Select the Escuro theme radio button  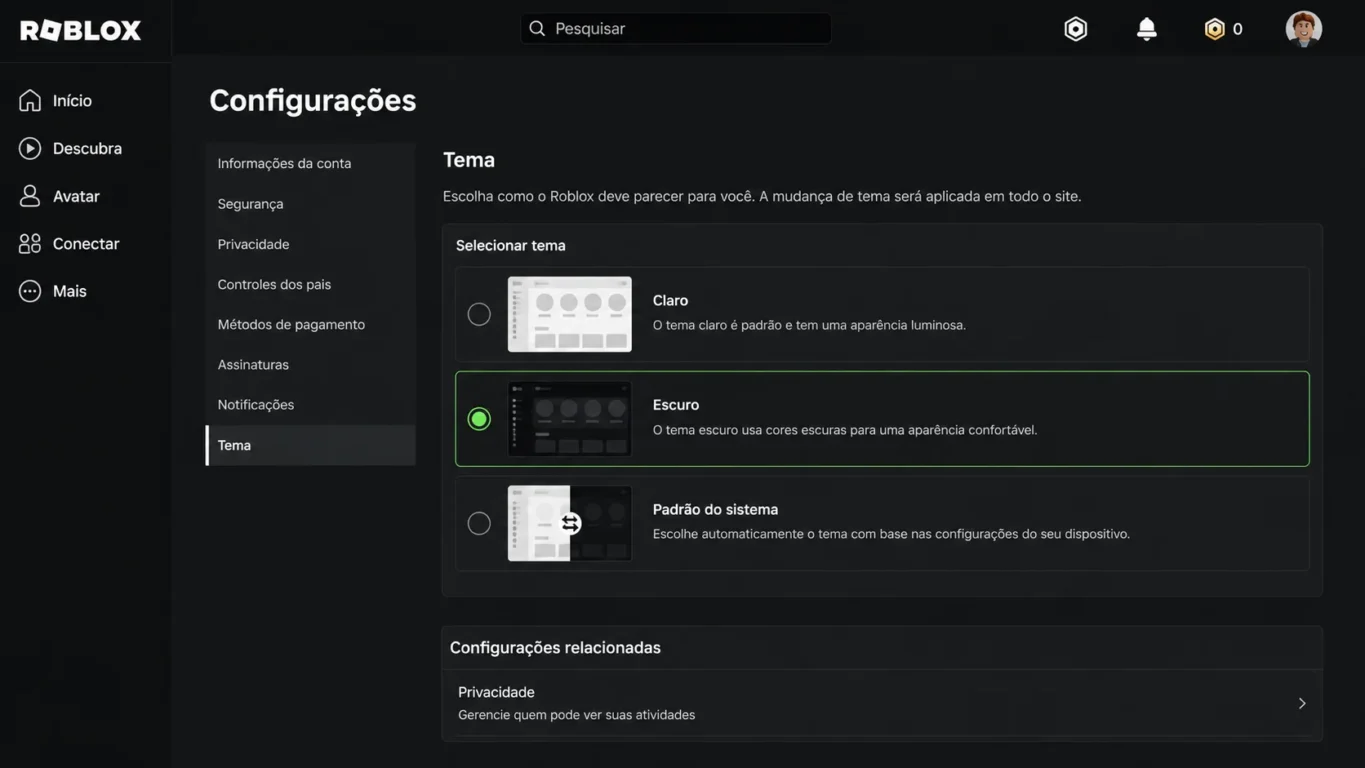coord(479,419)
